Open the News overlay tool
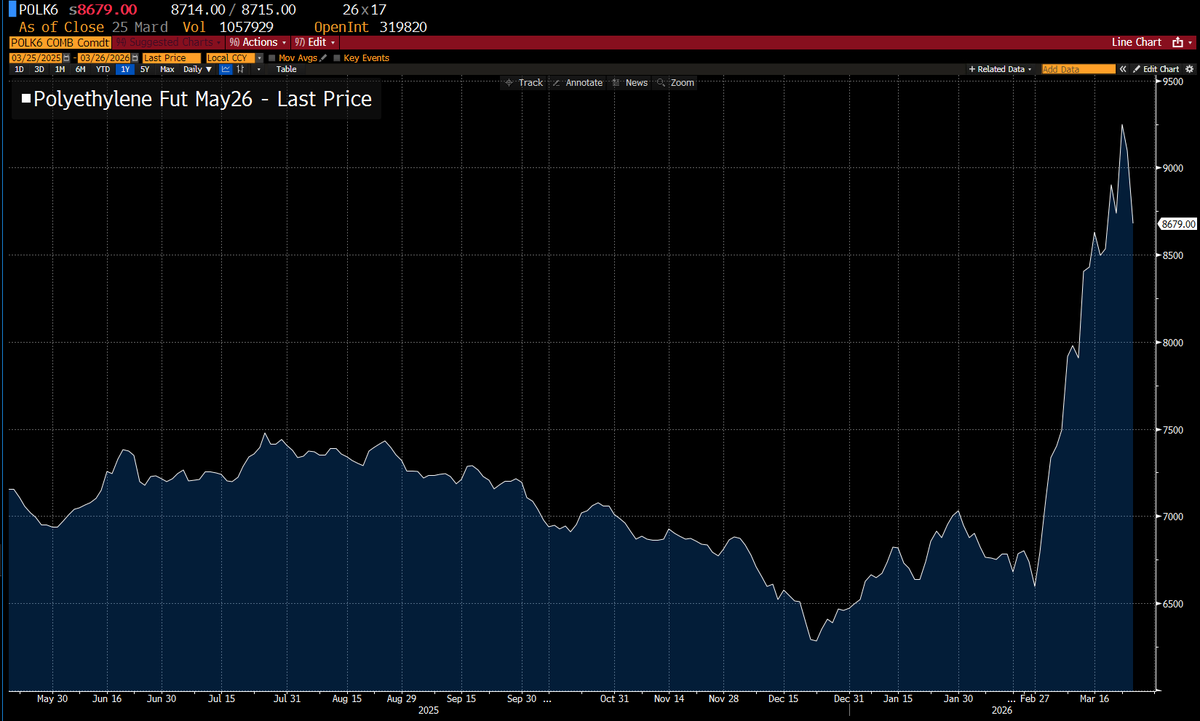Viewport: 1200px width, 721px height. (630, 82)
